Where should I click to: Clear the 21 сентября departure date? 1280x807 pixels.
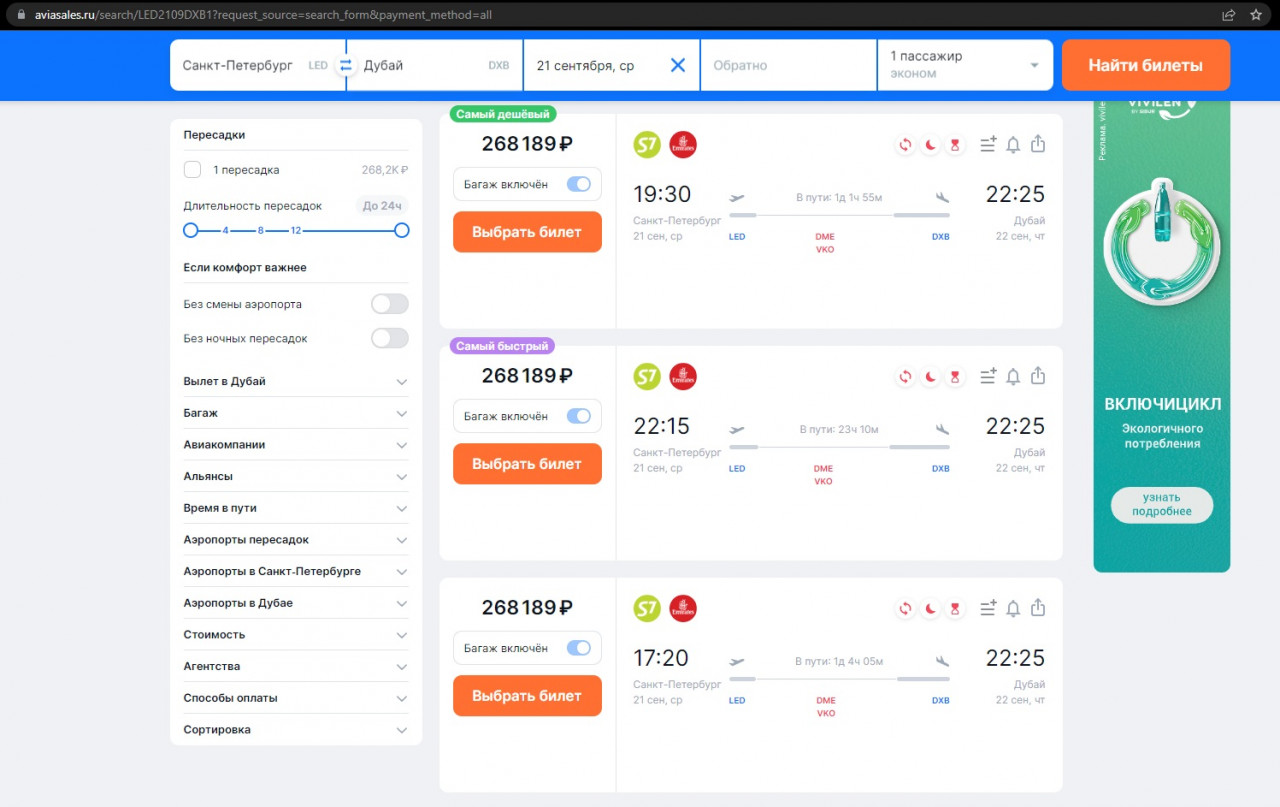(678, 65)
